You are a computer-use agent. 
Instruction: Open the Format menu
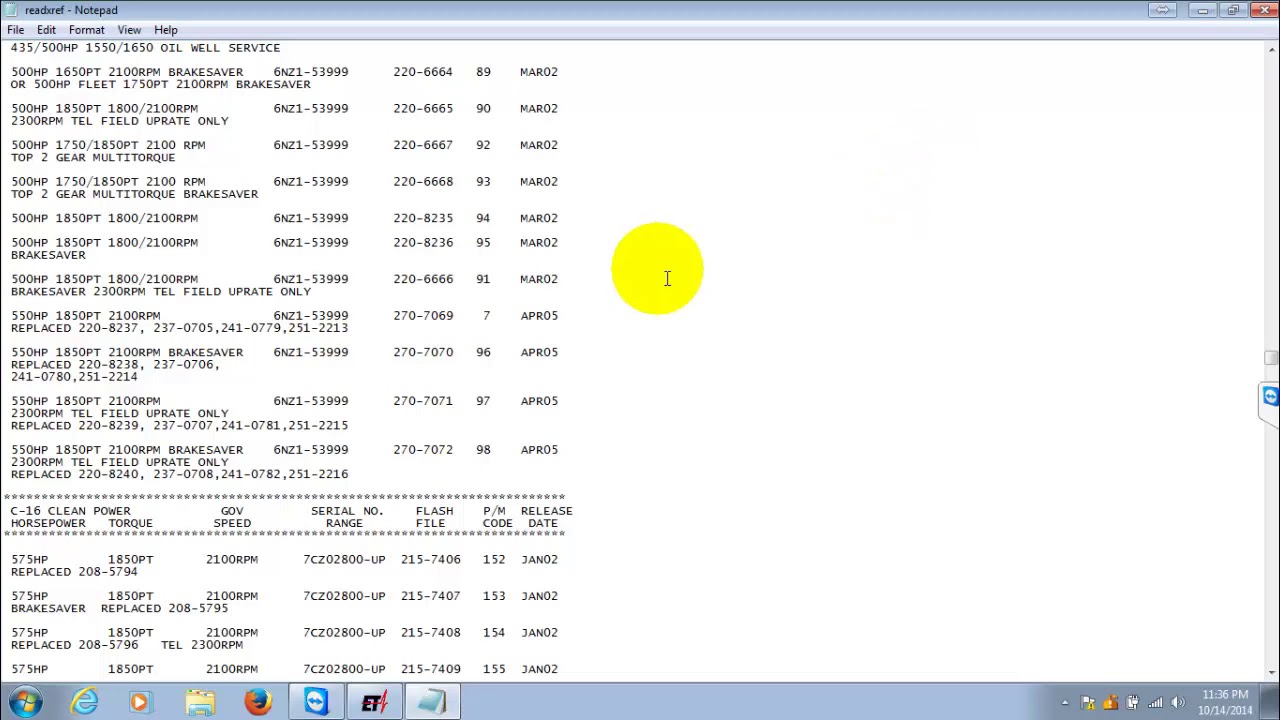point(86,30)
